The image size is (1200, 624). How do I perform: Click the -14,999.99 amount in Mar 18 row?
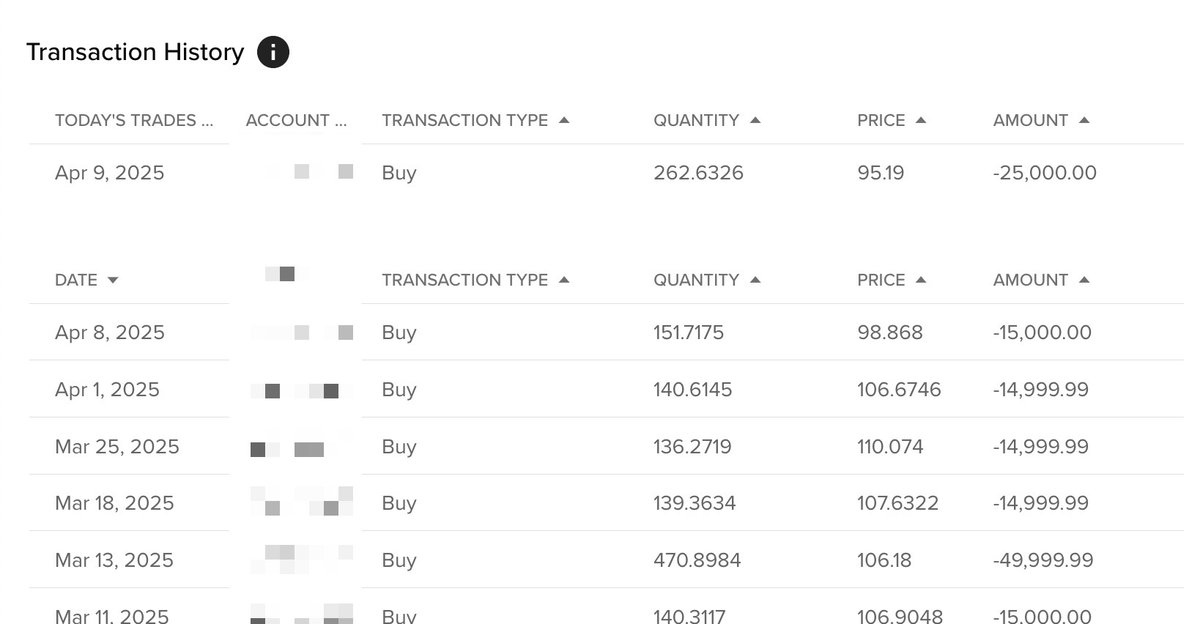[1041, 503]
